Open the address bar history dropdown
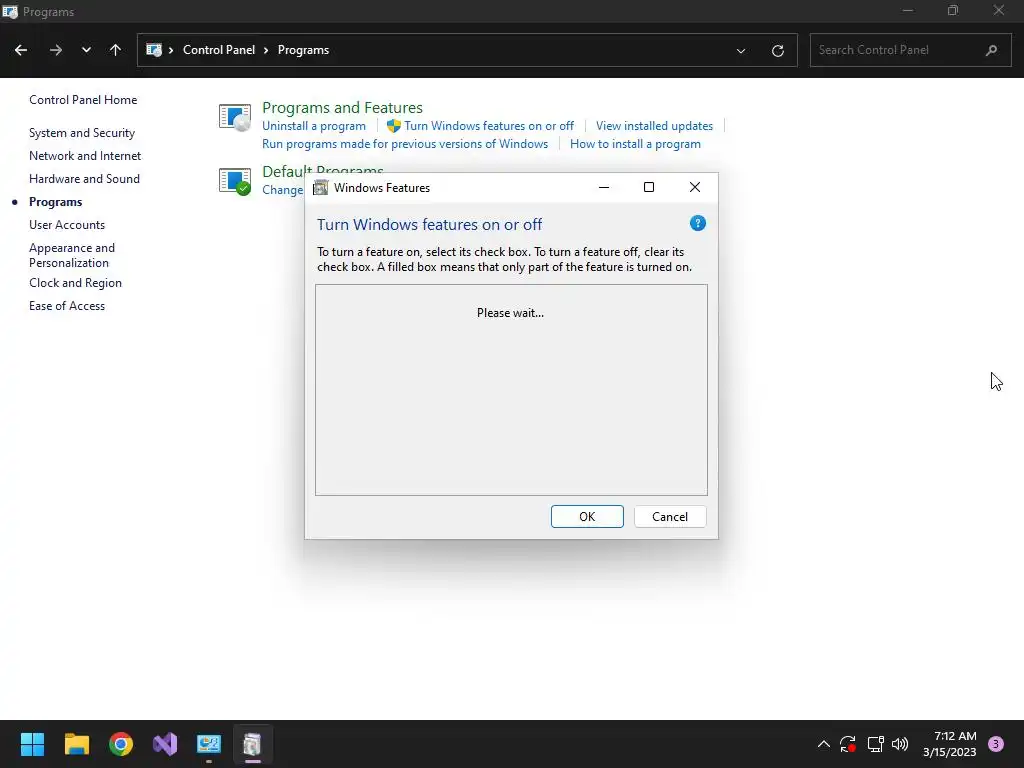This screenshot has height=768, width=1024. point(741,51)
